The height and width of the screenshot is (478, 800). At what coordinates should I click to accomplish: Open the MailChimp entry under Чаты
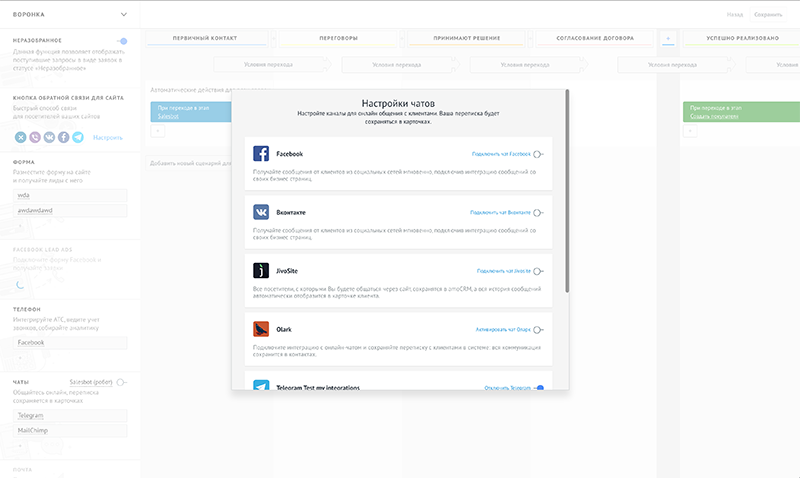(x=70, y=431)
